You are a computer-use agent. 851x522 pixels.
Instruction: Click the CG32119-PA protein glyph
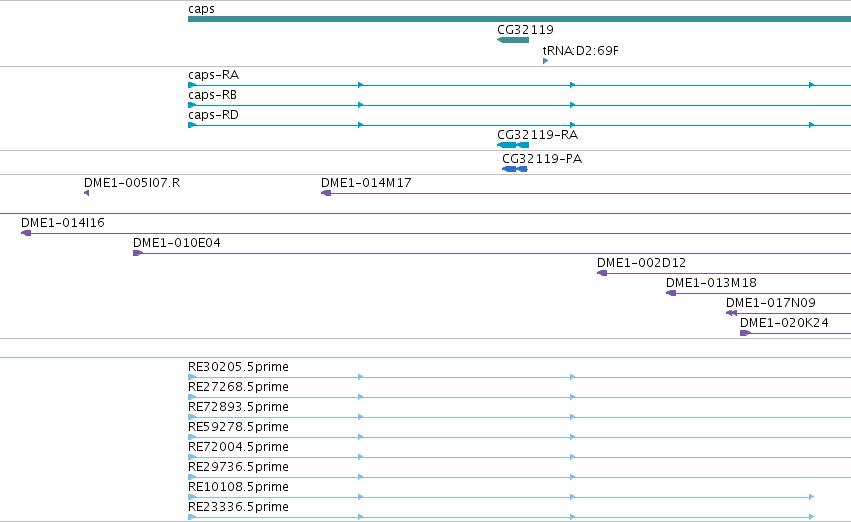[515, 169]
